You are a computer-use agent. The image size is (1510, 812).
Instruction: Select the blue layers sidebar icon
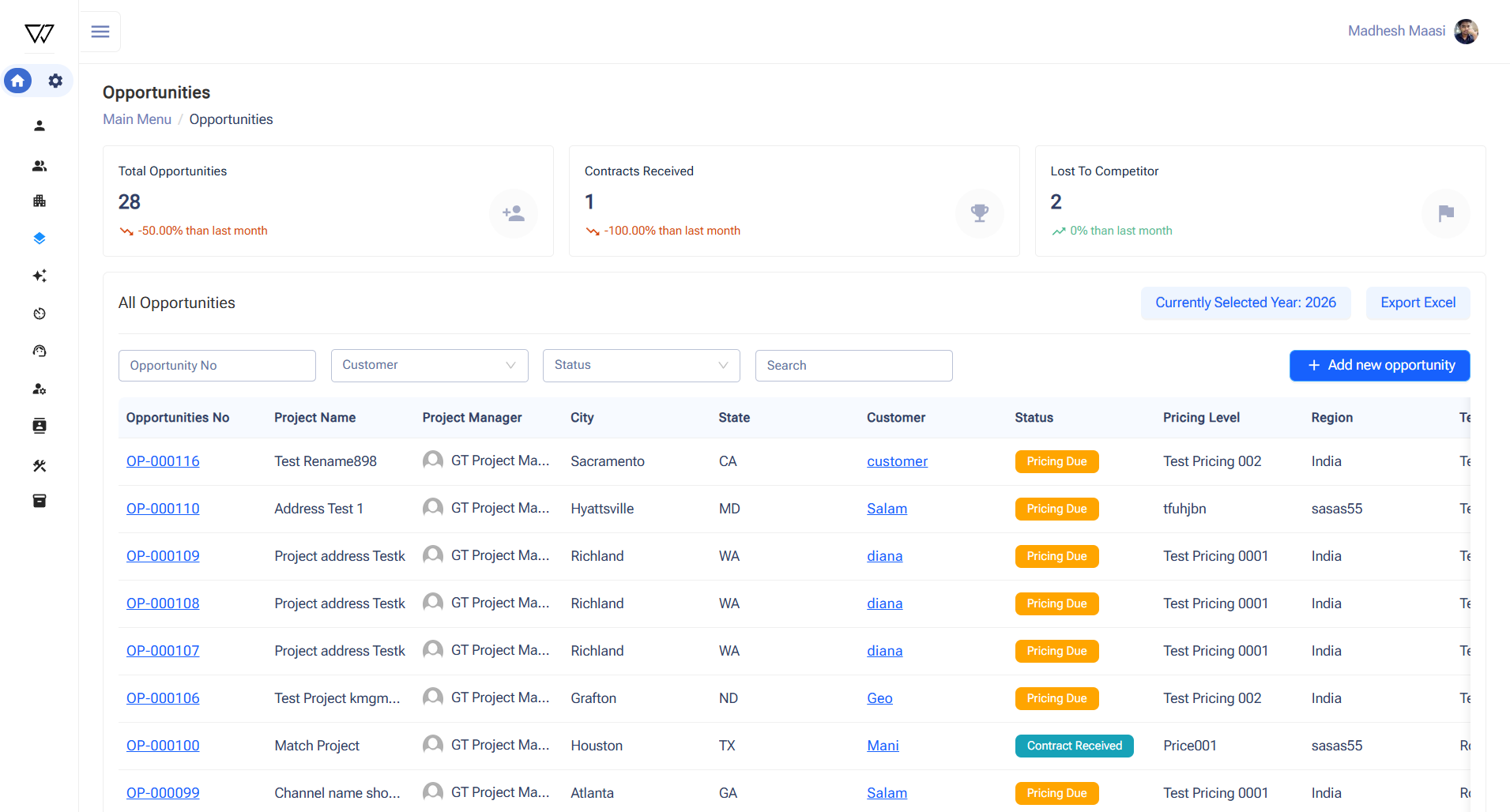pyautogui.click(x=40, y=239)
